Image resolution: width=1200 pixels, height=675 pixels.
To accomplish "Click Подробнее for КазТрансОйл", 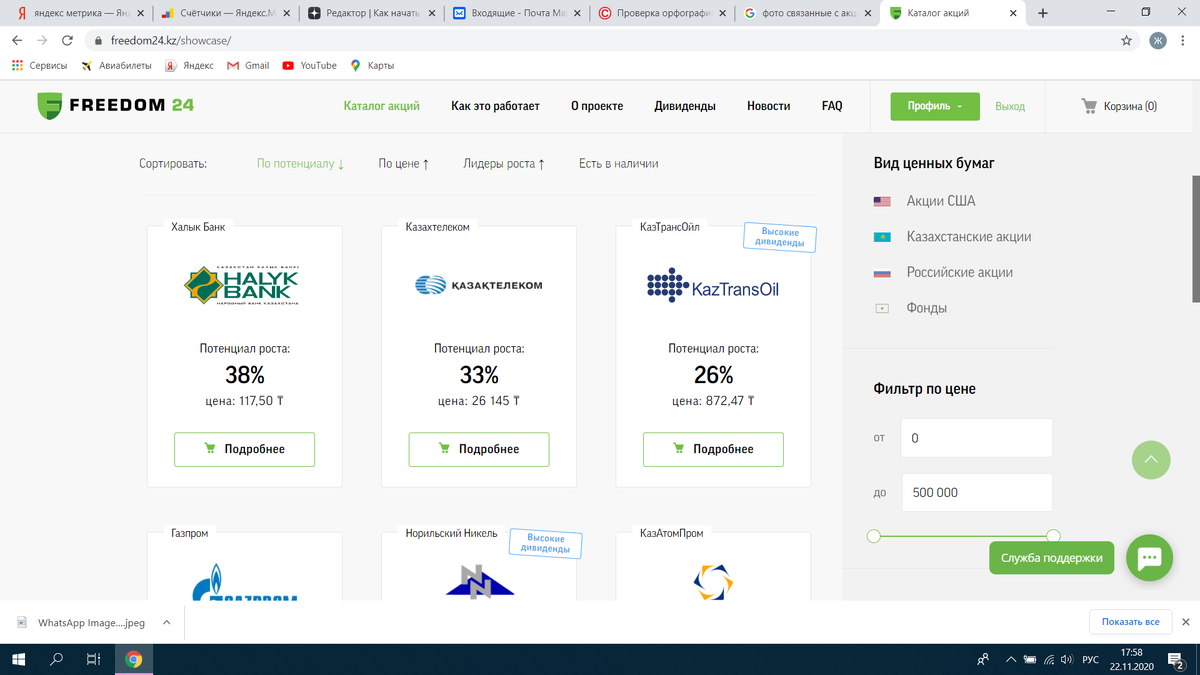I will click(x=713, y=449).
